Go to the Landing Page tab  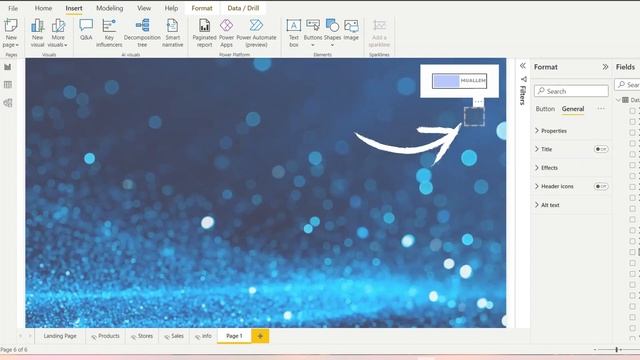point(60,336)
